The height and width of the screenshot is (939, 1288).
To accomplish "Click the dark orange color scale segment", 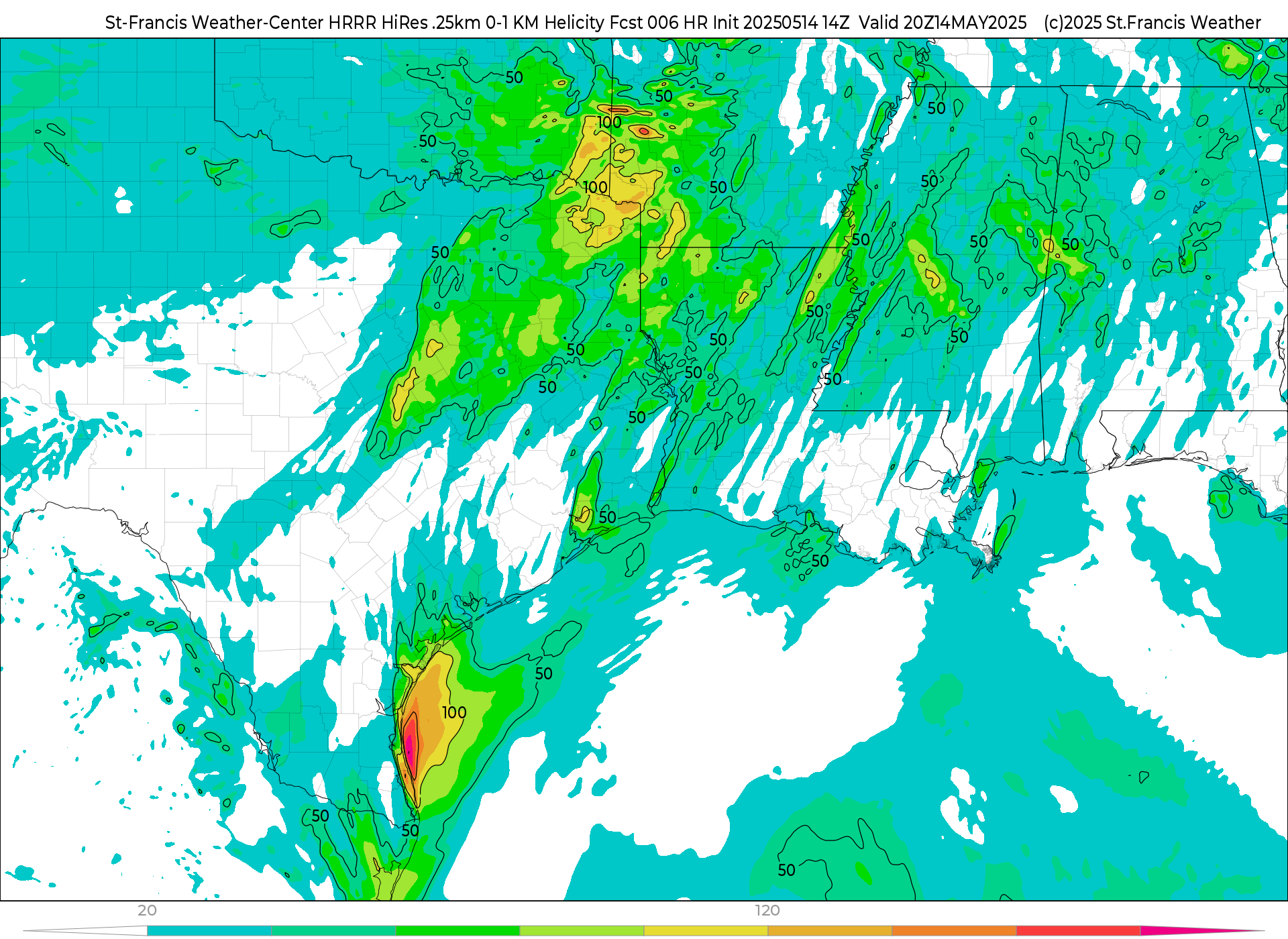I will tap(954, 931).
